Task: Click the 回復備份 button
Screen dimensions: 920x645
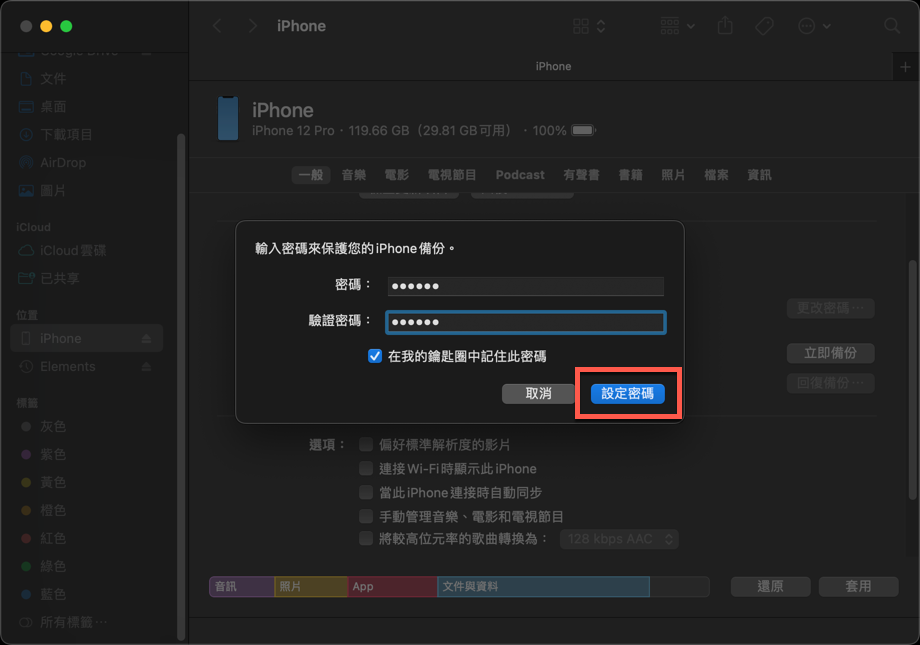Action: [830, 383]
